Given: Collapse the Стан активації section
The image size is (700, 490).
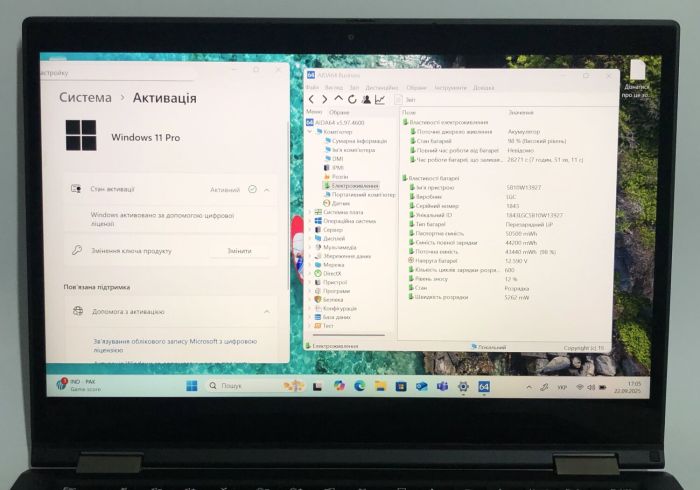Looking at the screenshot, I should 267,189.
